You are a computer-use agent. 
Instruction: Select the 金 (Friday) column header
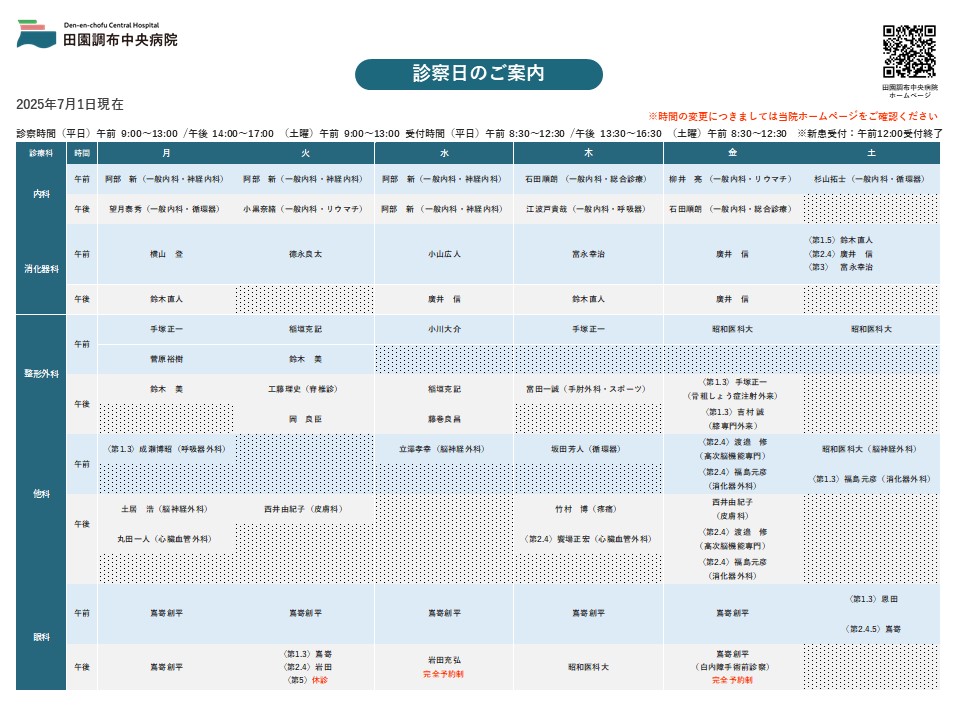point(733,153)
